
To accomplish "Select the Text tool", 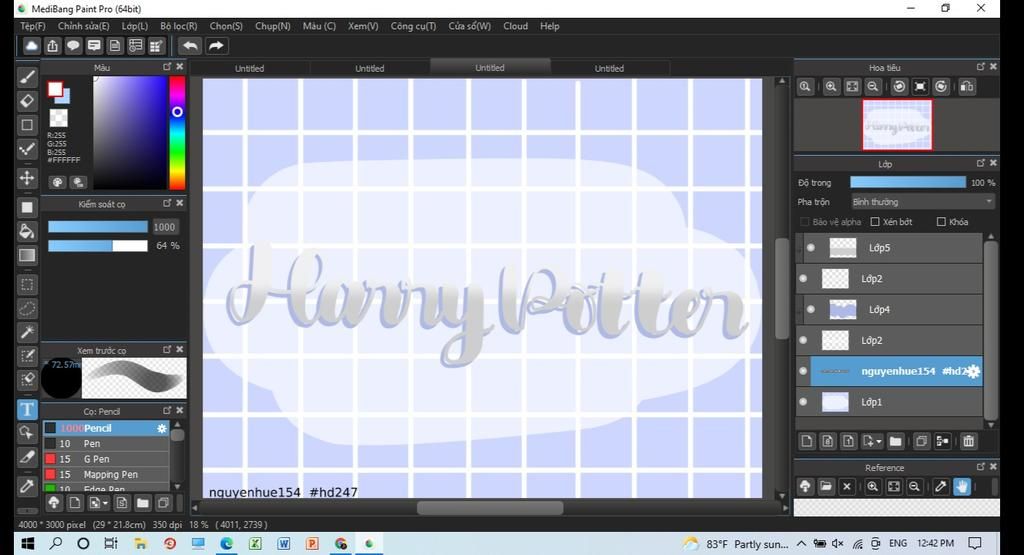I will coord(27,409).
